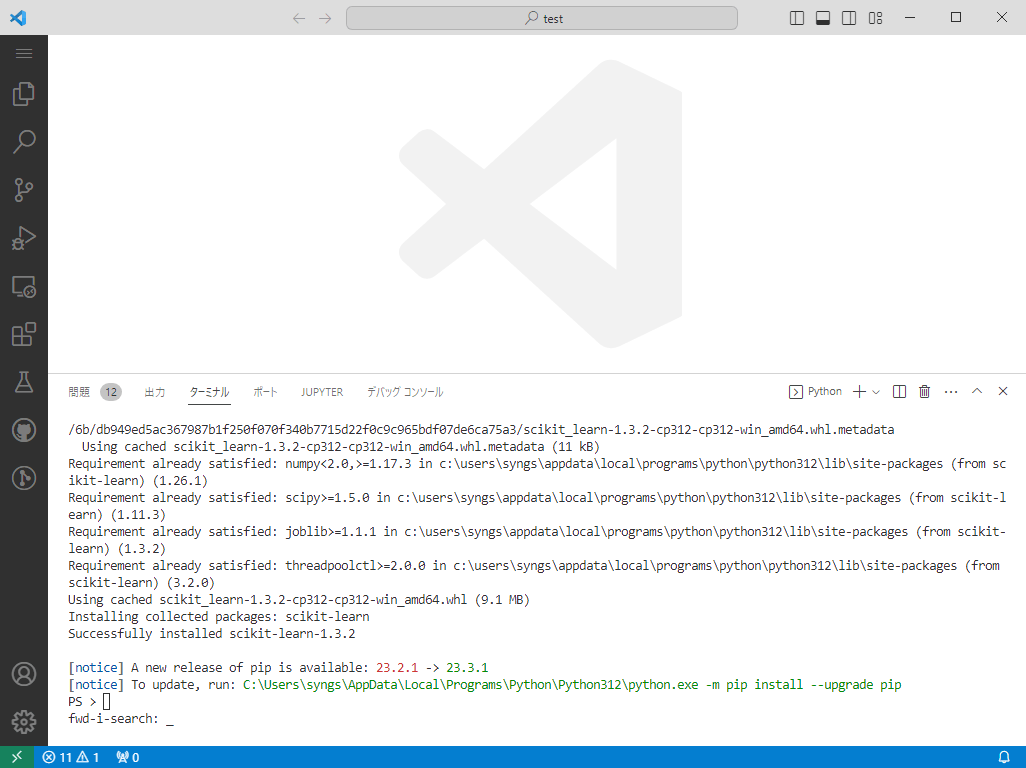Switch to the JUPYTER panel tab
1026x768 pixels.
pos(322,392)
